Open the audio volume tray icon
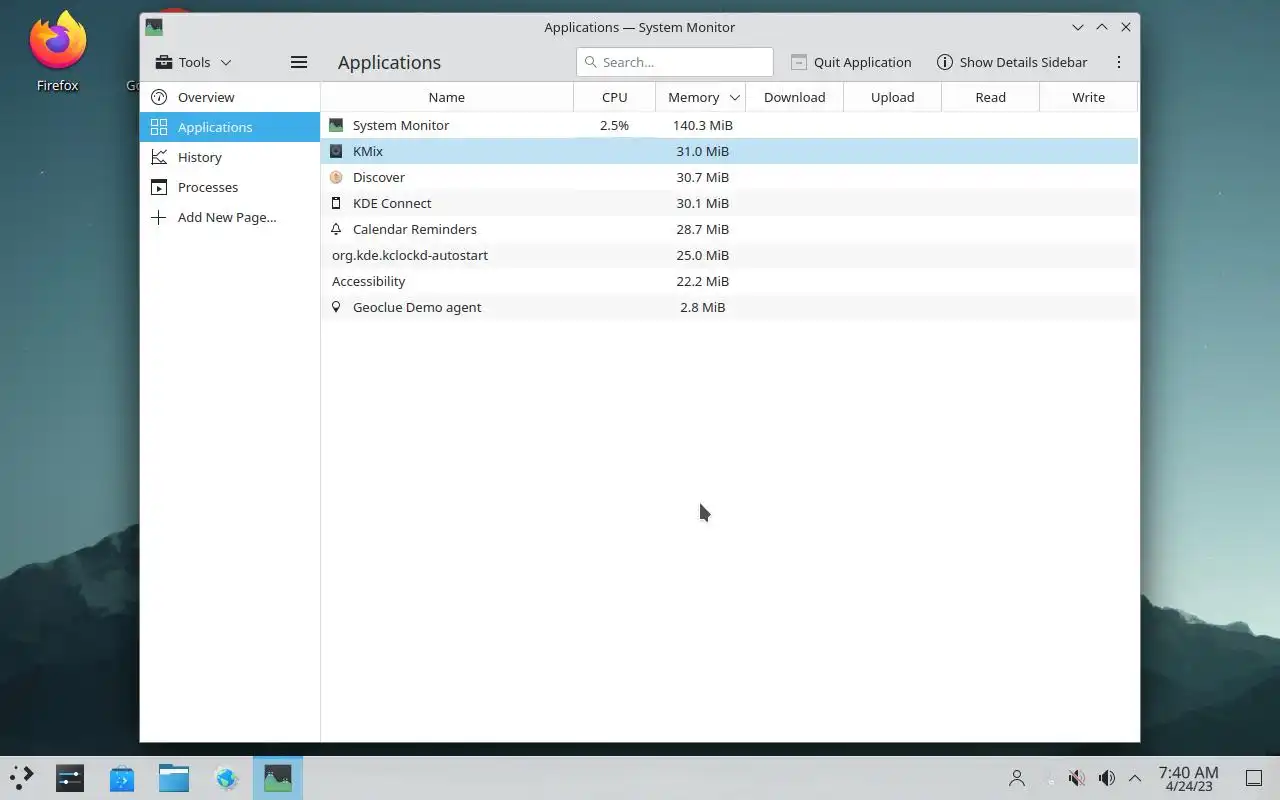 click(x=1106, y=778)
